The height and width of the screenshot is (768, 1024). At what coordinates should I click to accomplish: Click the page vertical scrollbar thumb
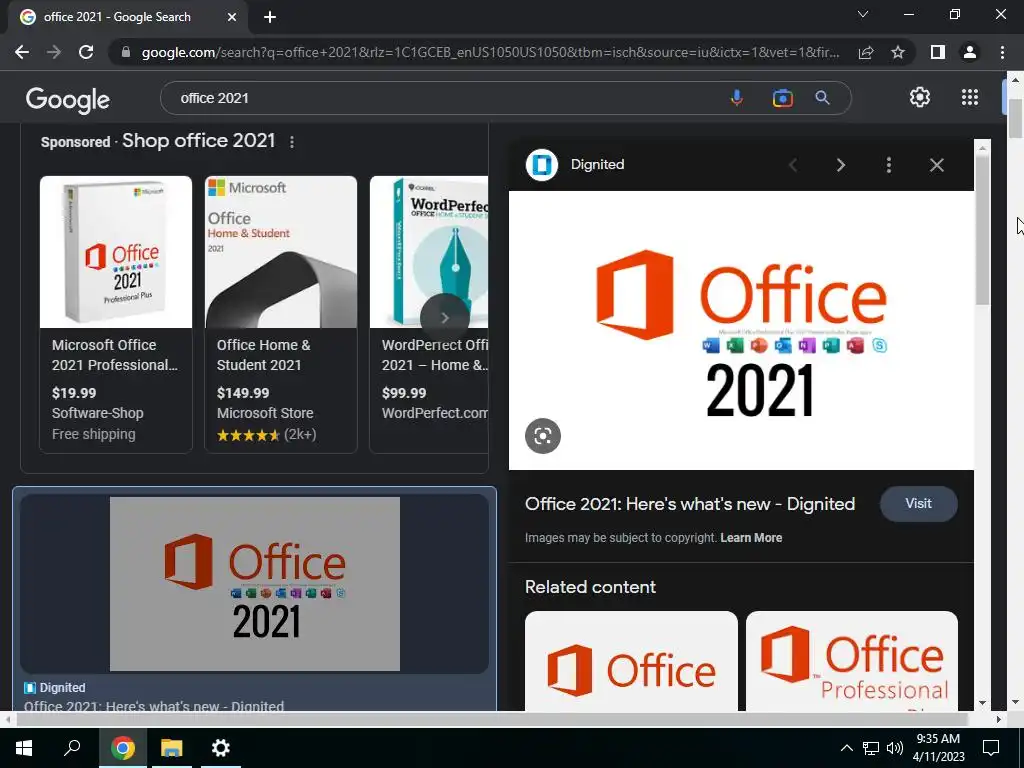click(1015, 118)
